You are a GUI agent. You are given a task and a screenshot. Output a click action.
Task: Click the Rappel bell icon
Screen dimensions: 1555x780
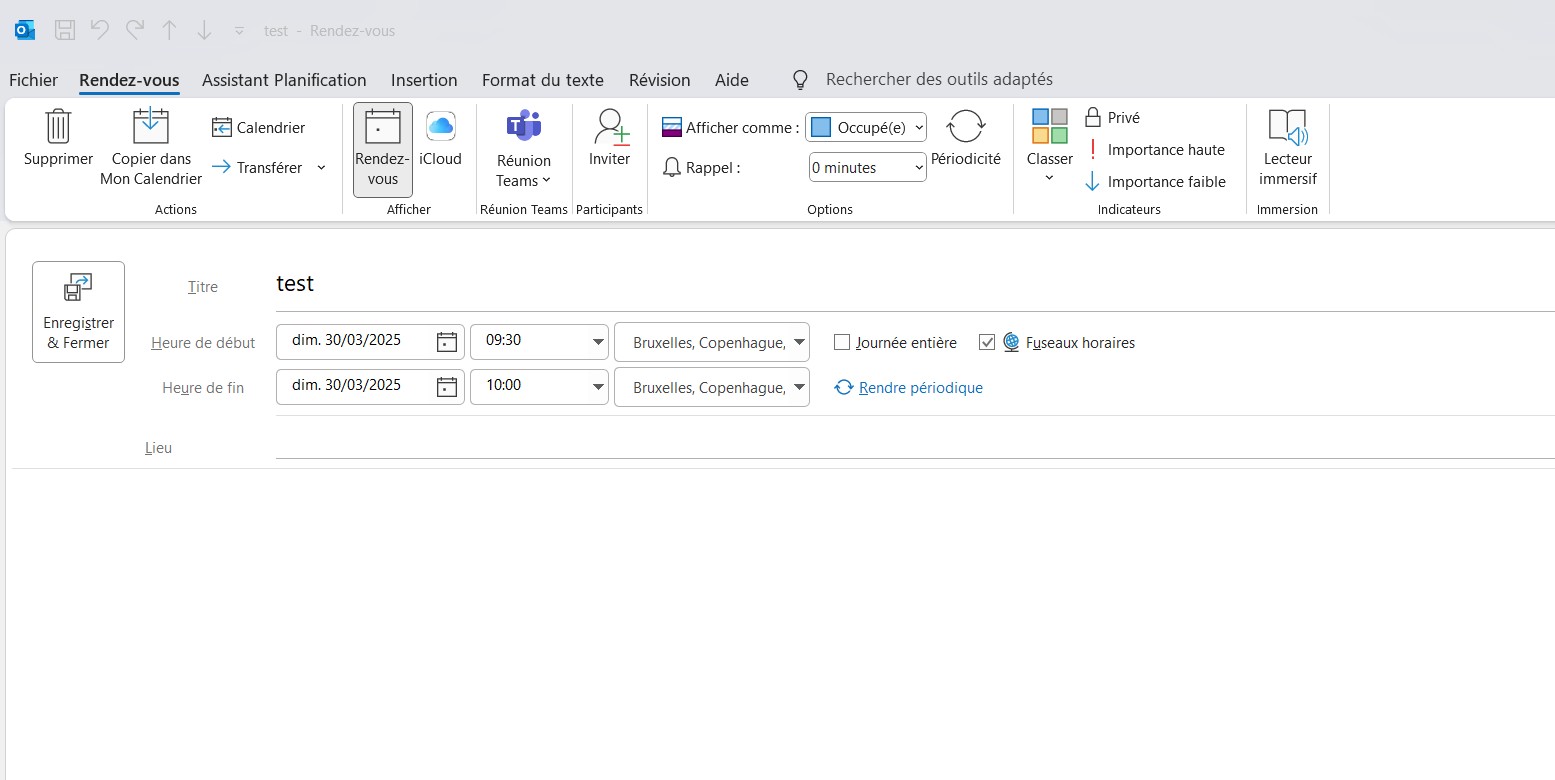[672, 168]
